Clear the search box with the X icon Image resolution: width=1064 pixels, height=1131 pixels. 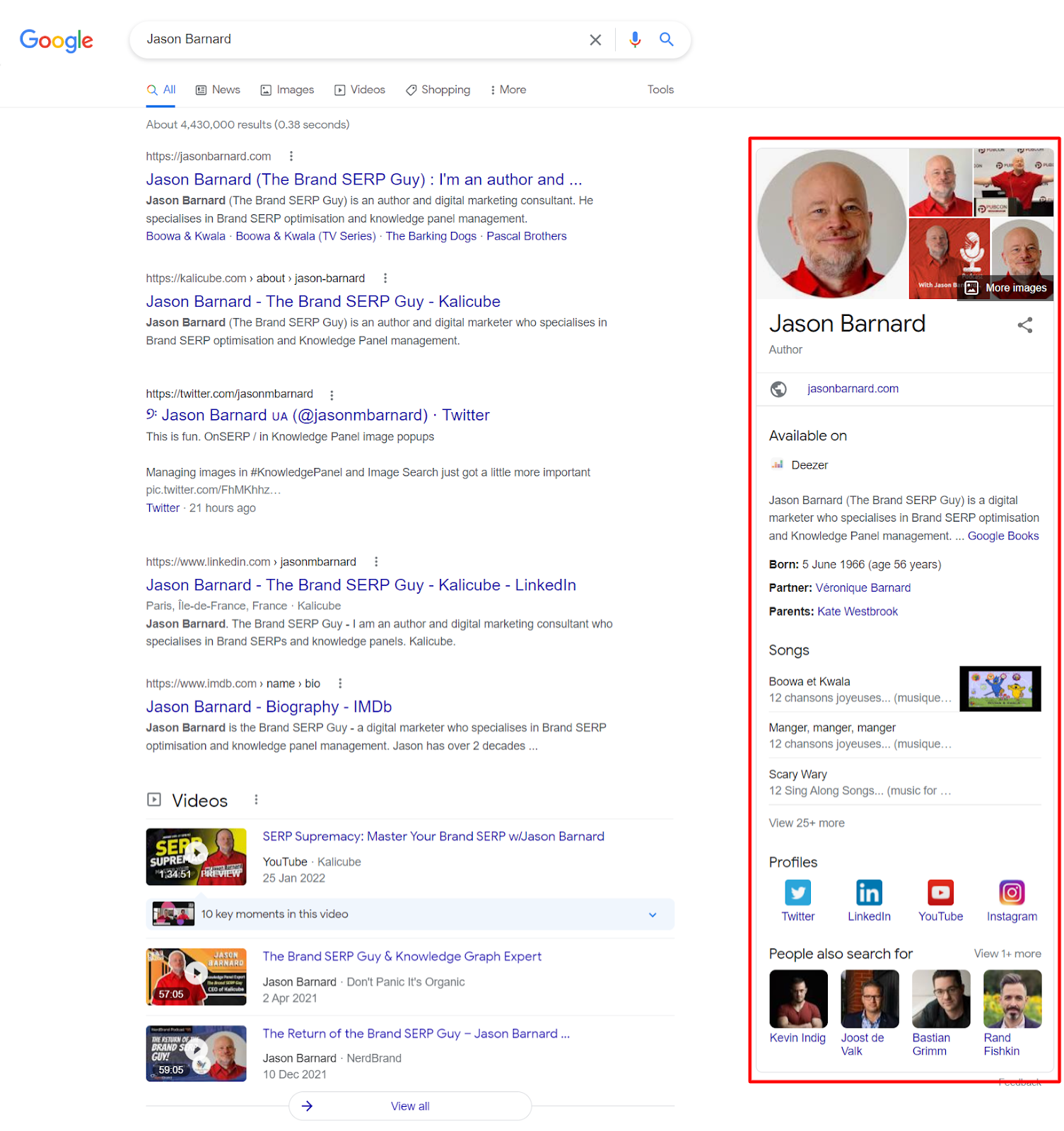tap(595, 40)
